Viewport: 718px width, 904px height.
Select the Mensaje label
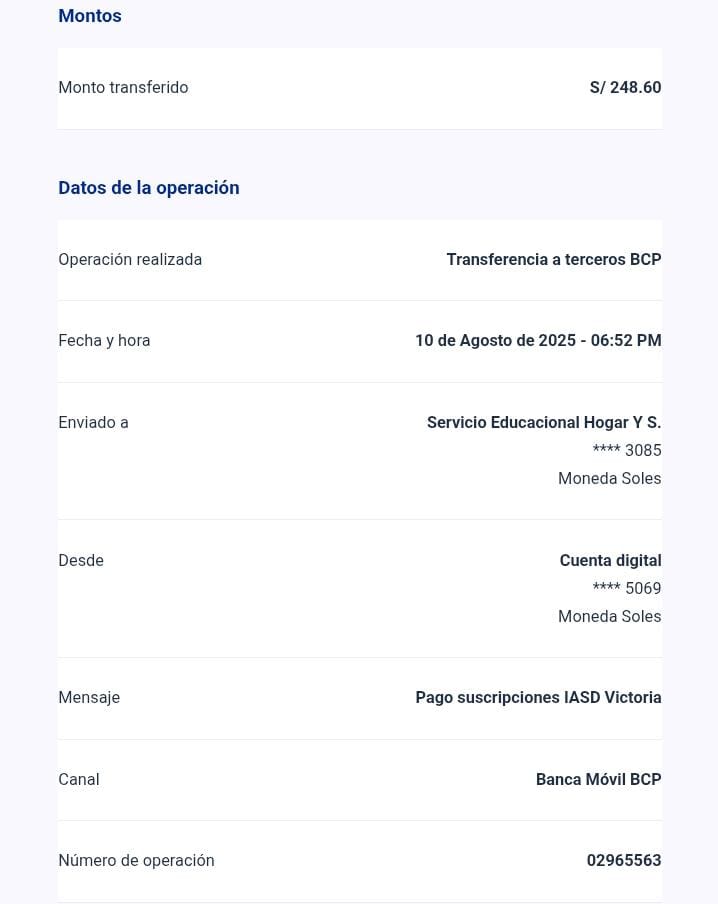[x=89, y=698]
